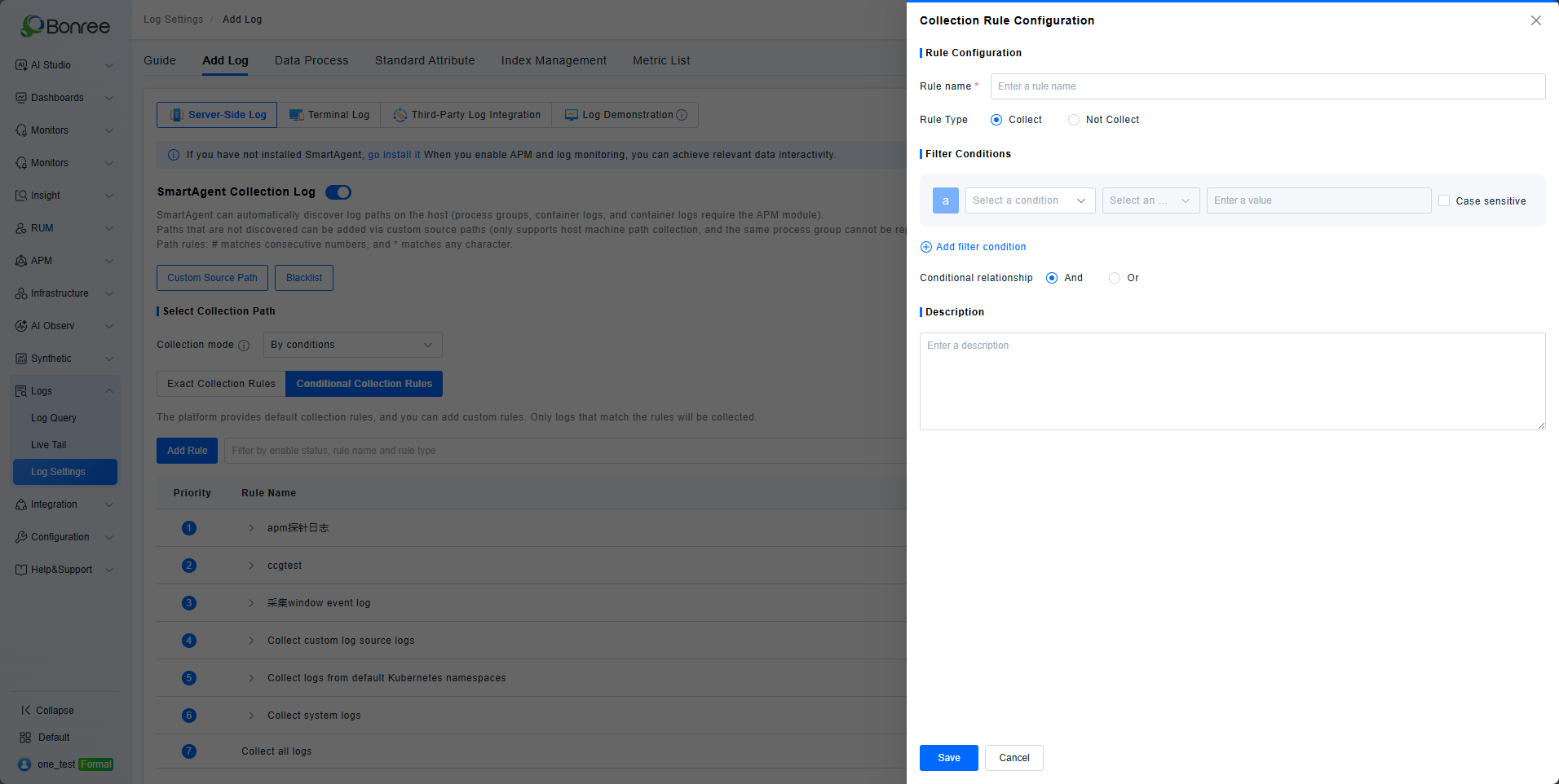This screenshot has width=1559, height=784.
Task: Toggle the SmartAgent Collection Log switch
Action: pos(338,192)
